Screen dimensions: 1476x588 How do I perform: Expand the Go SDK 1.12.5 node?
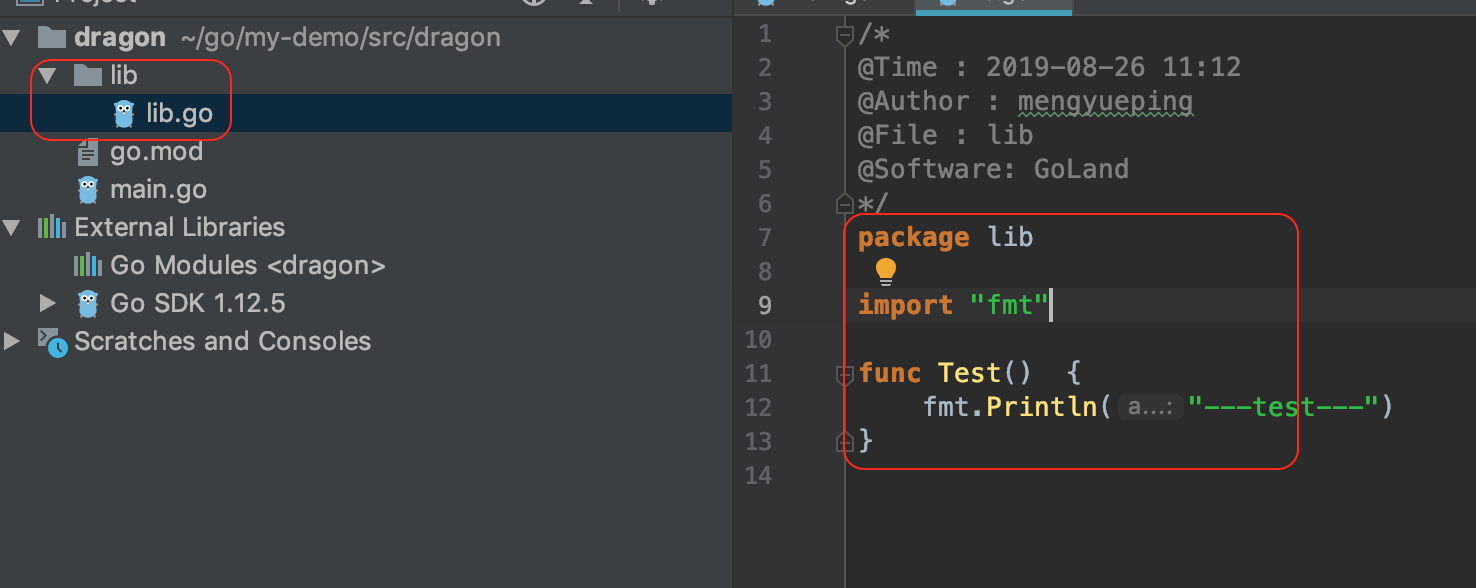[47, 304]
